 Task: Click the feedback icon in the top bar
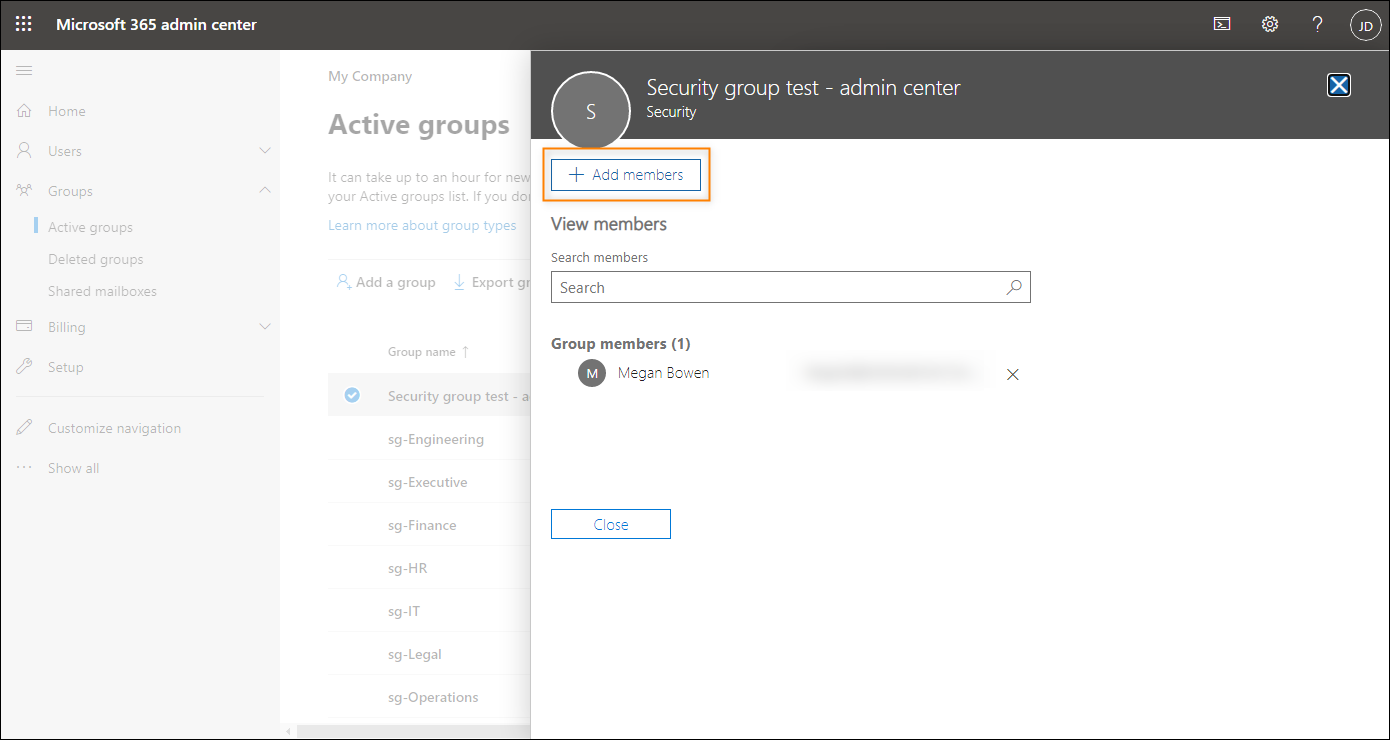tap(1221, 23)
